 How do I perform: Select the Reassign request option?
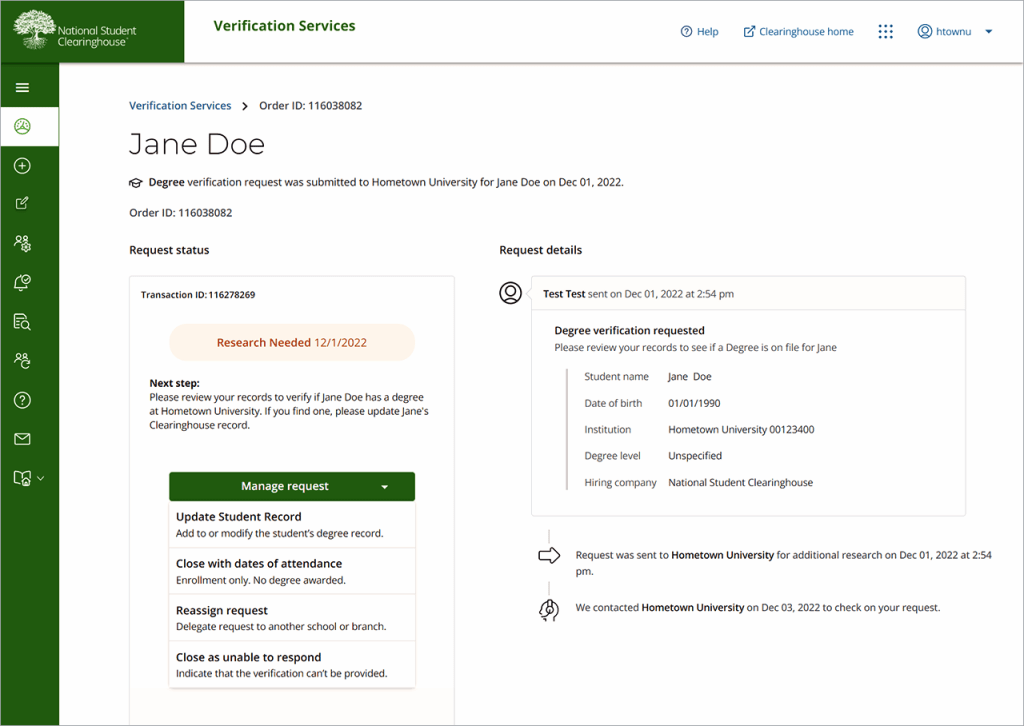tap(292, 618)
